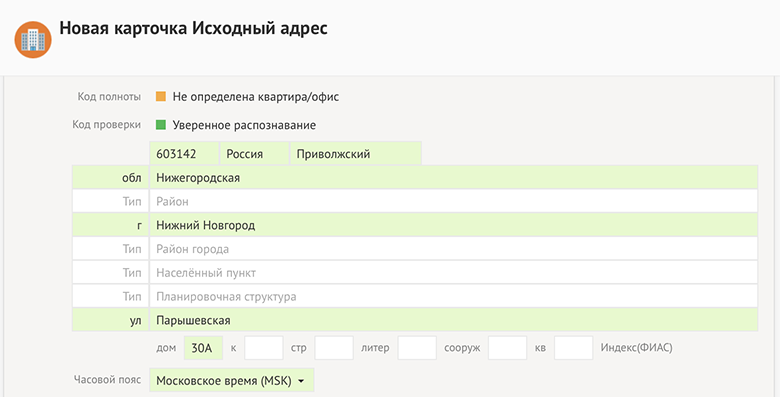The height and width of the screenshot is (397, 780).
Task: Click the Индекс(ФИАС) label
Action: (636, 348)
